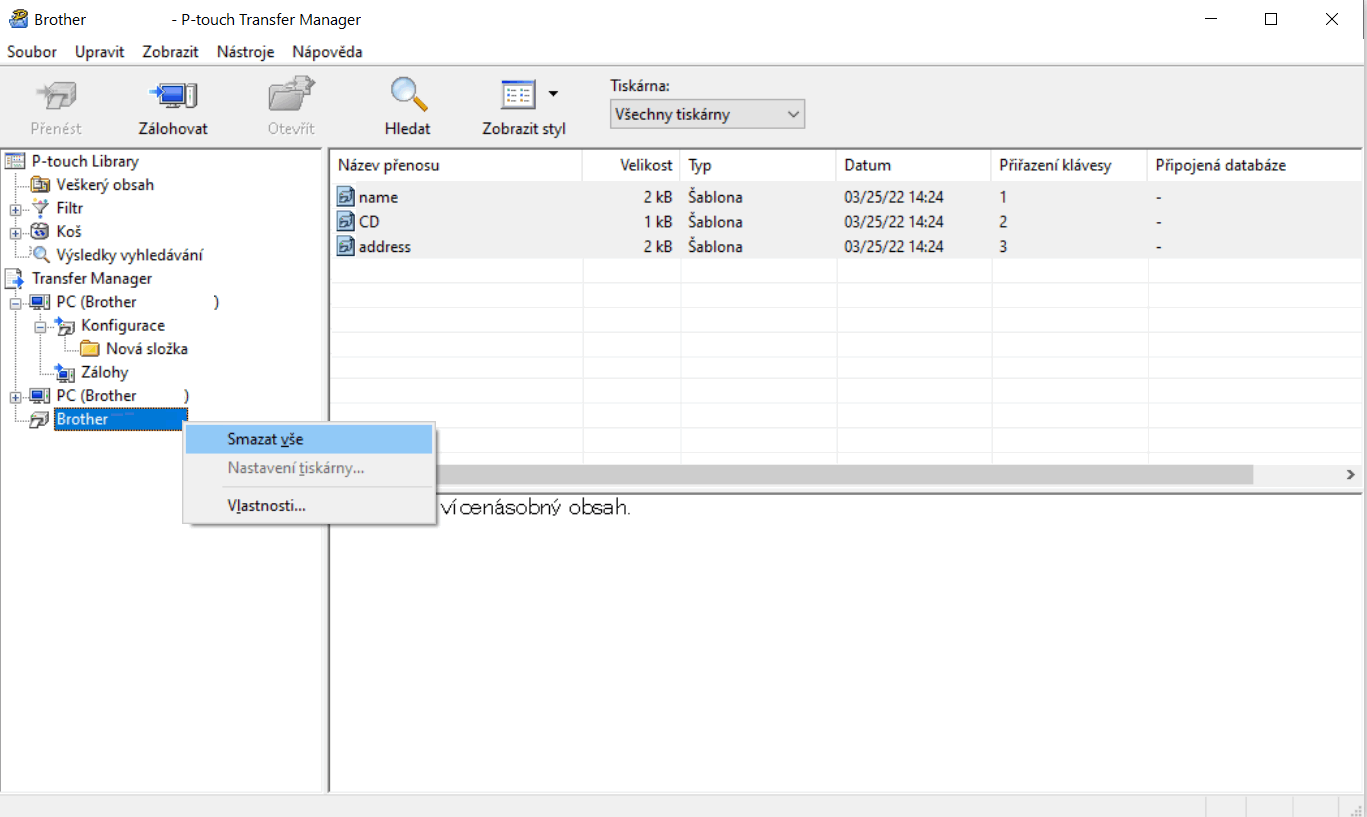The width and height of the screenshot is (1367, 817).
Task: Select the Filtr tree node
Action: 69,208
